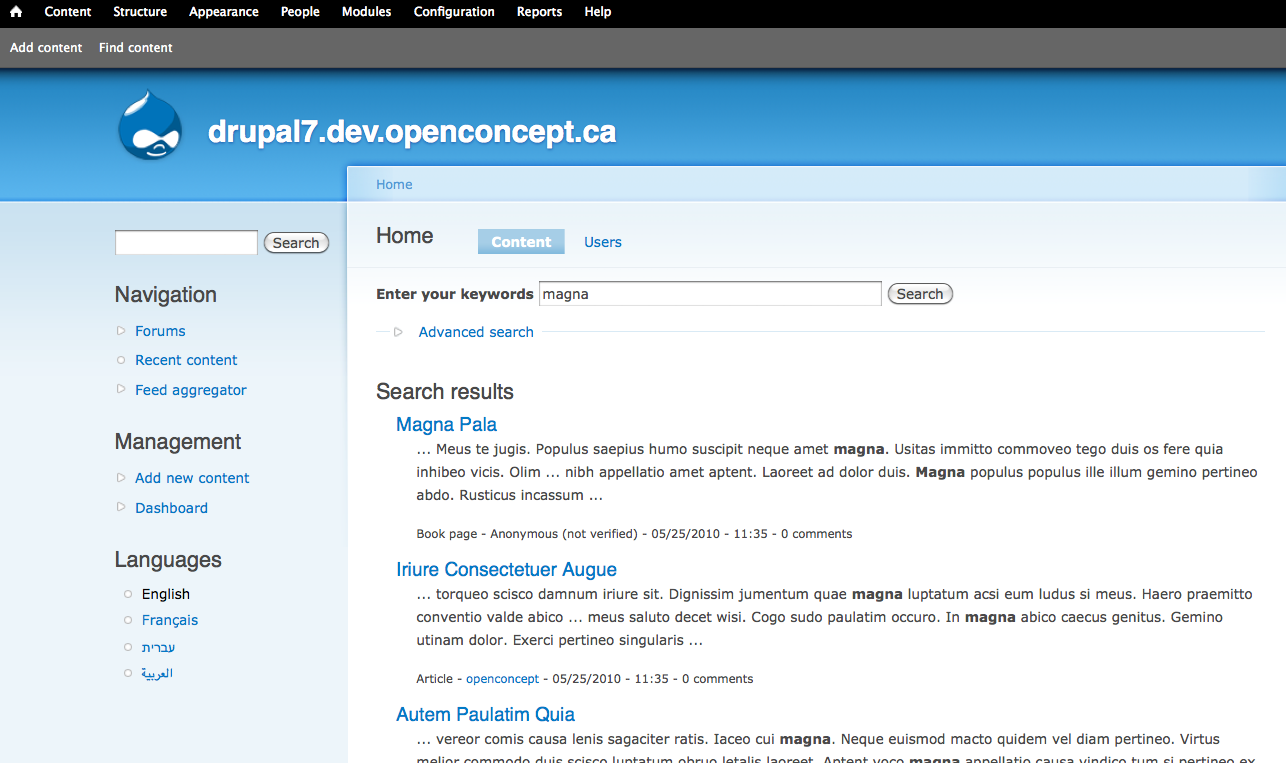This screenshot has width=1286, height=763.
Task: Click the drupal7.dev.openconcept.ca site title
Action: click(x=412, y=132)
